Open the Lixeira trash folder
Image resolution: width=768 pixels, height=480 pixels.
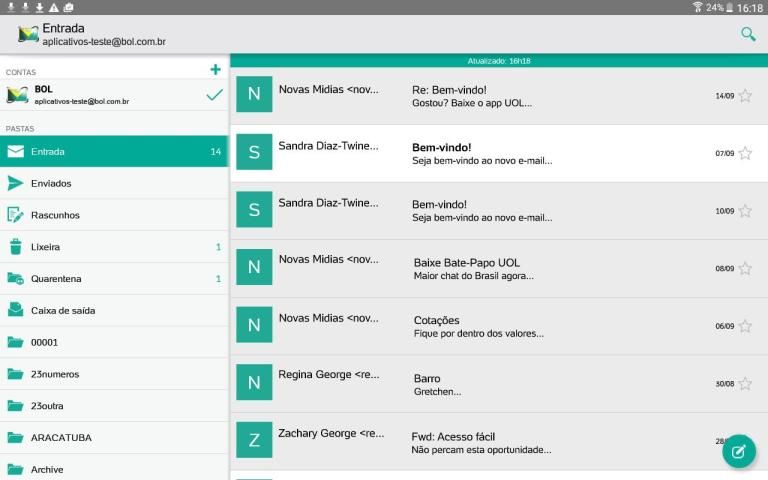[x=114, y=247]
